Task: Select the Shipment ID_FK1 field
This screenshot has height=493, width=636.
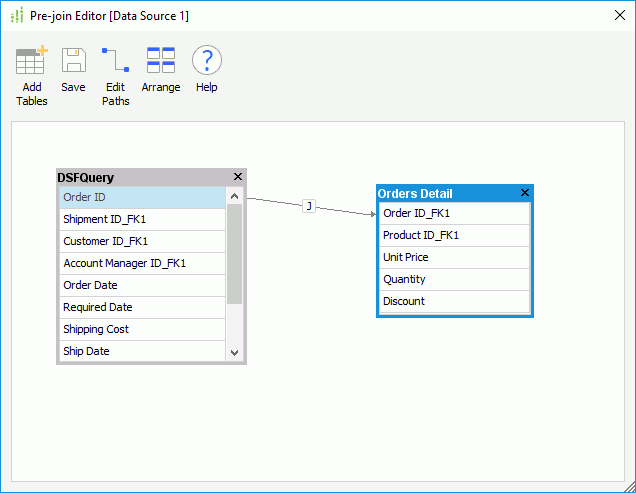Action: pos(142,220)
